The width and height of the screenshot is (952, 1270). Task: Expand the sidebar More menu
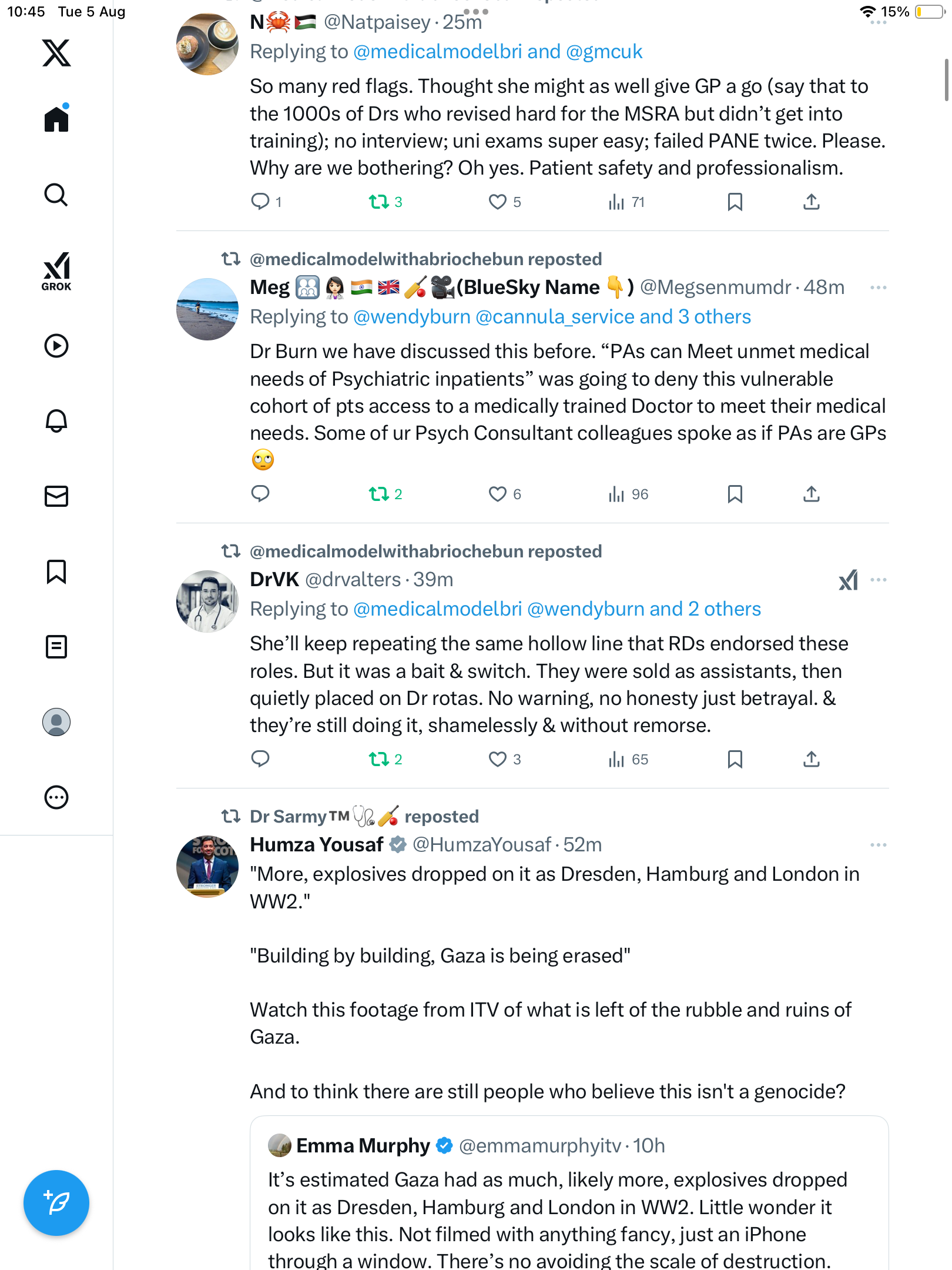coord(56,797)
